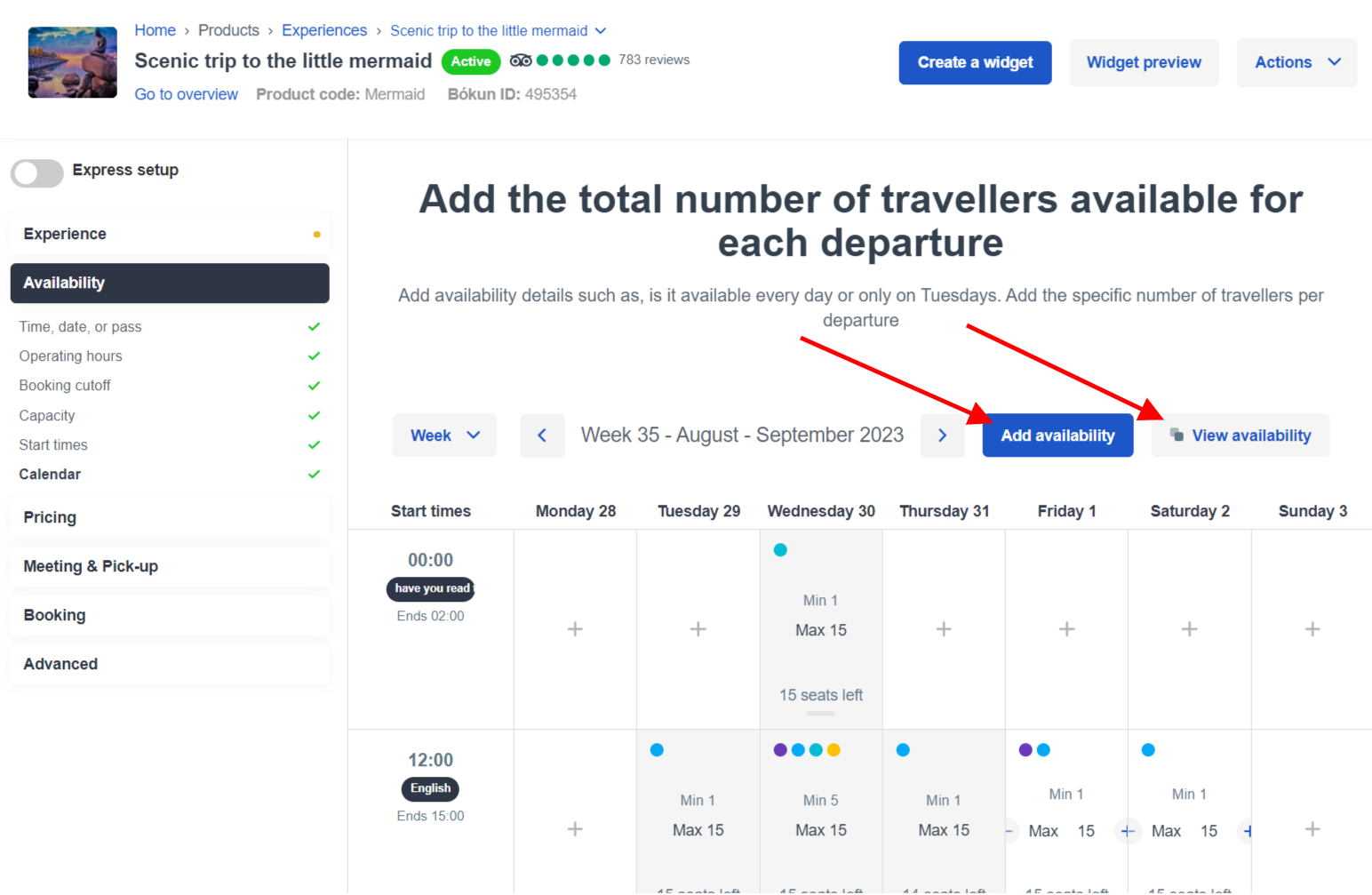
Task: Click 'Ends 02:00' text
Action: [430, 616]
